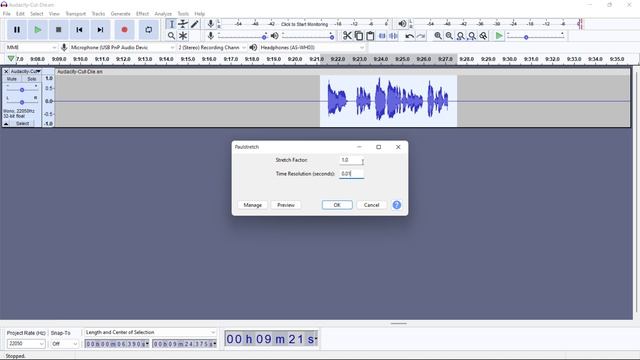The image size is (640, 360).
Task: Undo the last action
Action: (409, 36)
